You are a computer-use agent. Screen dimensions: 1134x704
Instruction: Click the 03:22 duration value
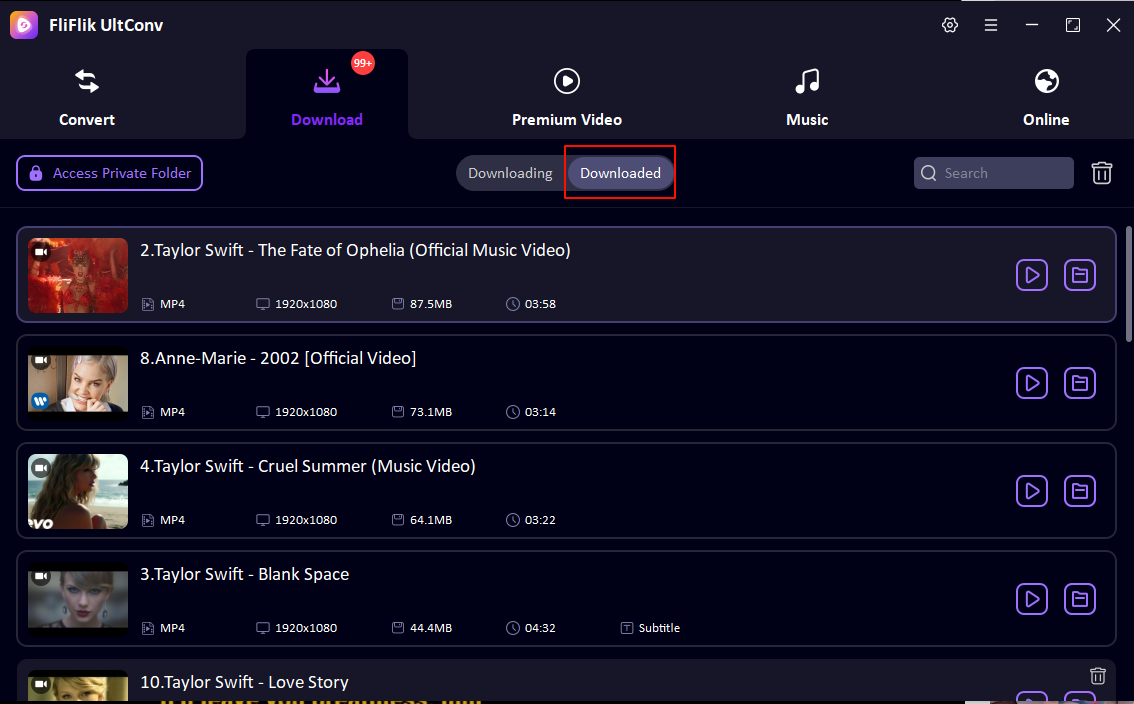[x=540, y=519]
